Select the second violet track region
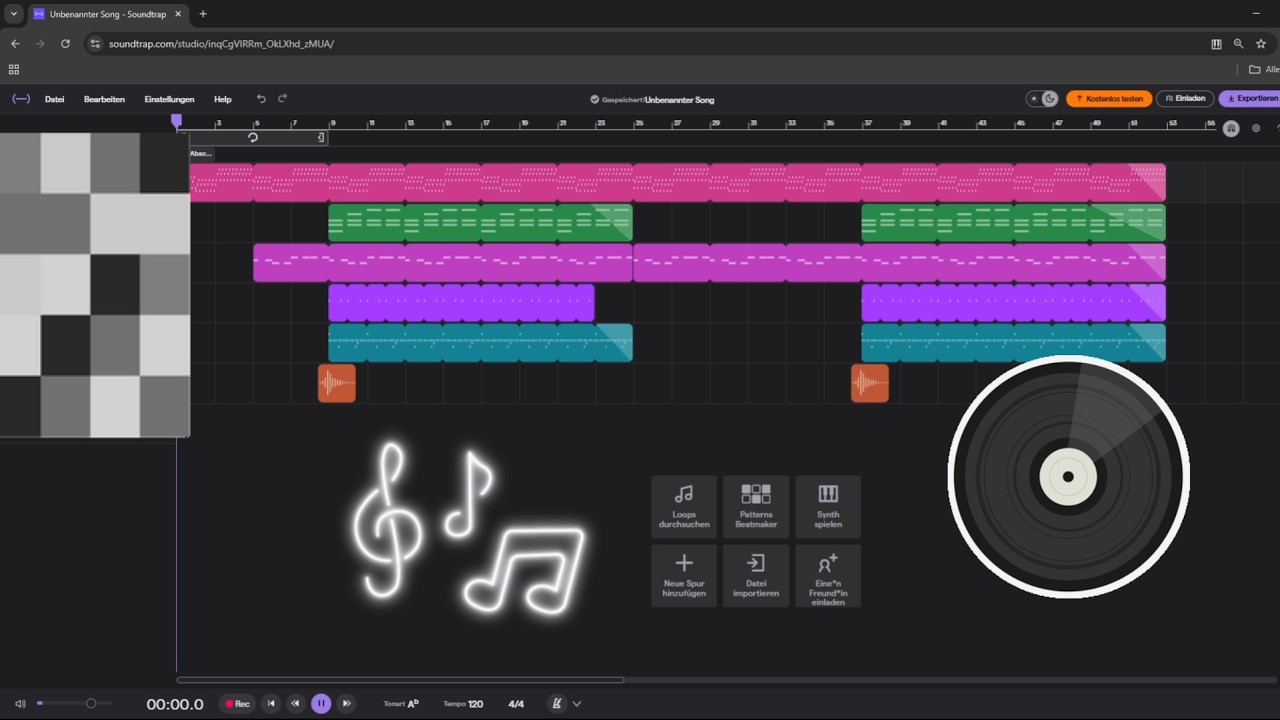The width and height of the screenshot is (1280, 720). pos(1013,303)
